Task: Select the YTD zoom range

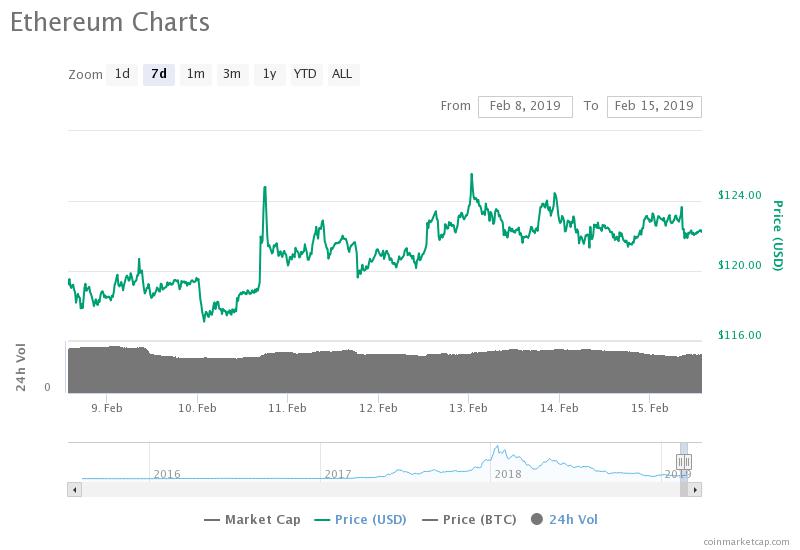Action: click(x=305, y=74)
